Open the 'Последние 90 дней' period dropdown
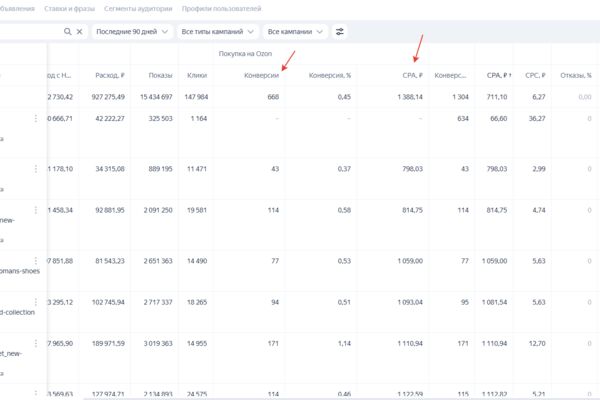This screenshot has height=400, width=600. pos(132,31)
